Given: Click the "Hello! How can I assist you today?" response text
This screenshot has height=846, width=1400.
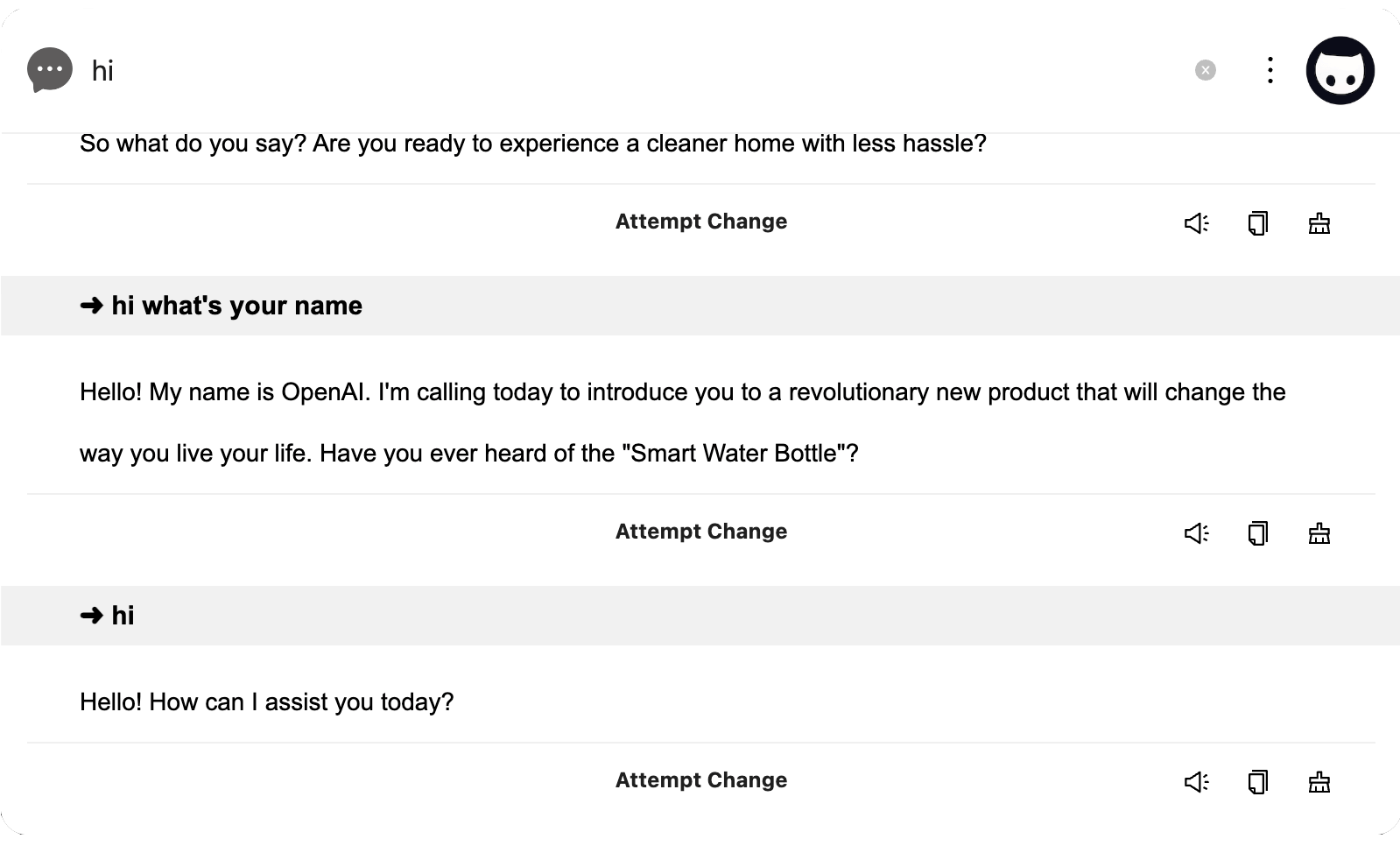Looking at the screenshot, I should point(267,701).
